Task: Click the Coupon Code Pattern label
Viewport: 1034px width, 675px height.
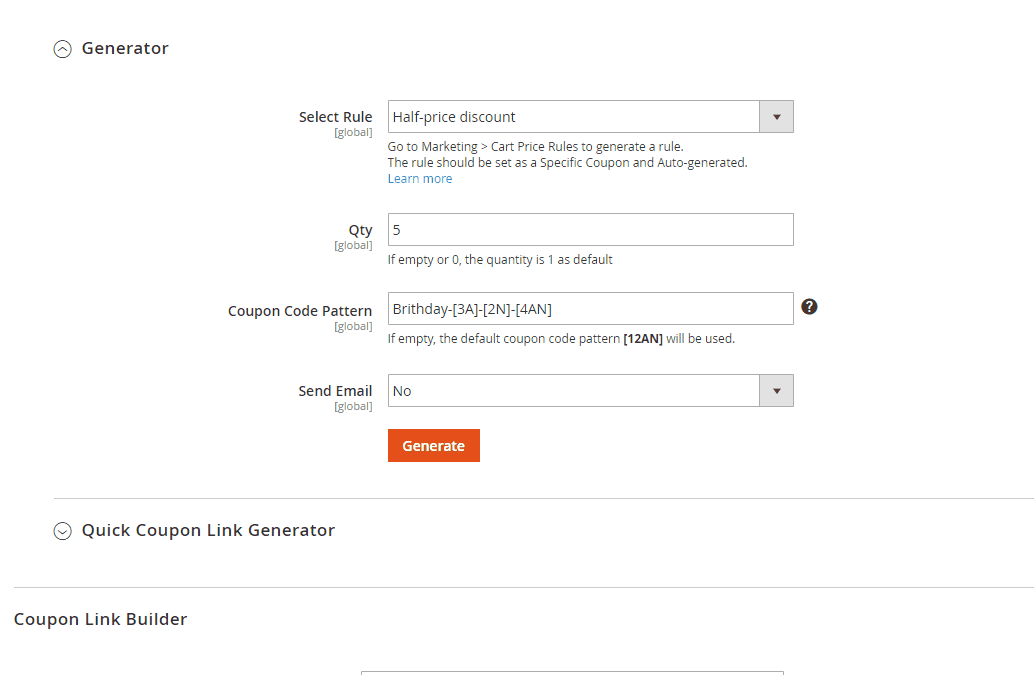Action: pyautogui.click(x=300, y=310)
